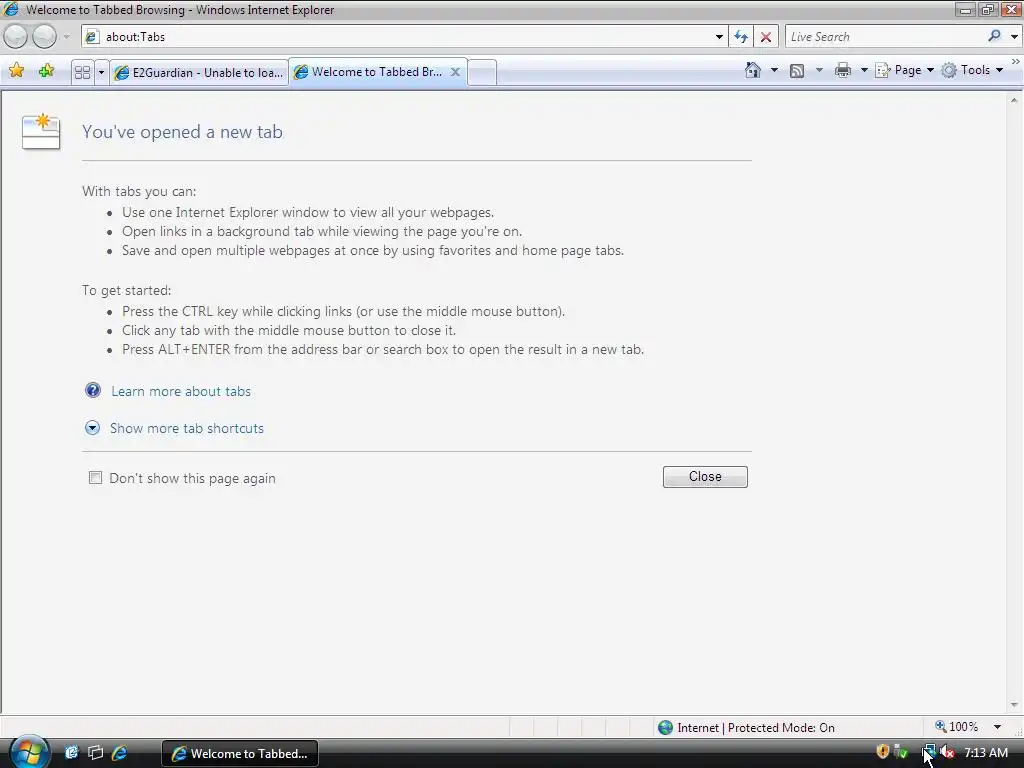Click the Refresh button
This screenshot has height=768, width=1024.
point(741,37)
